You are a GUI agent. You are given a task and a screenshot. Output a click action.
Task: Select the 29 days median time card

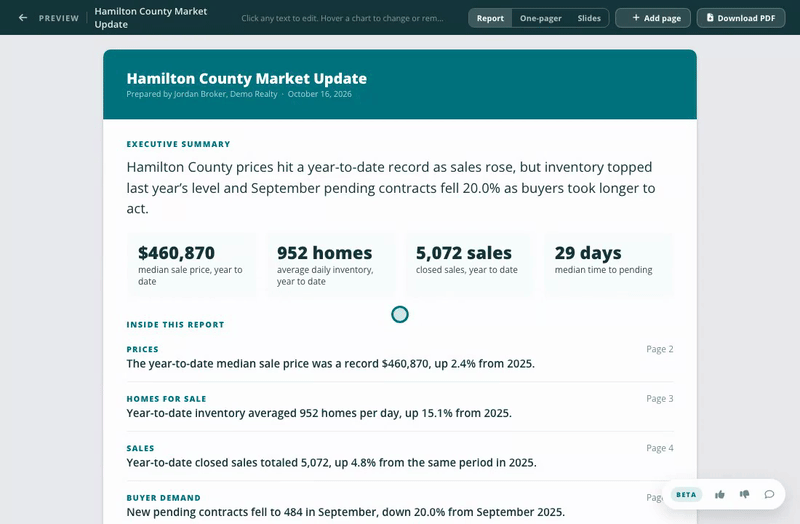coord(608,265)
